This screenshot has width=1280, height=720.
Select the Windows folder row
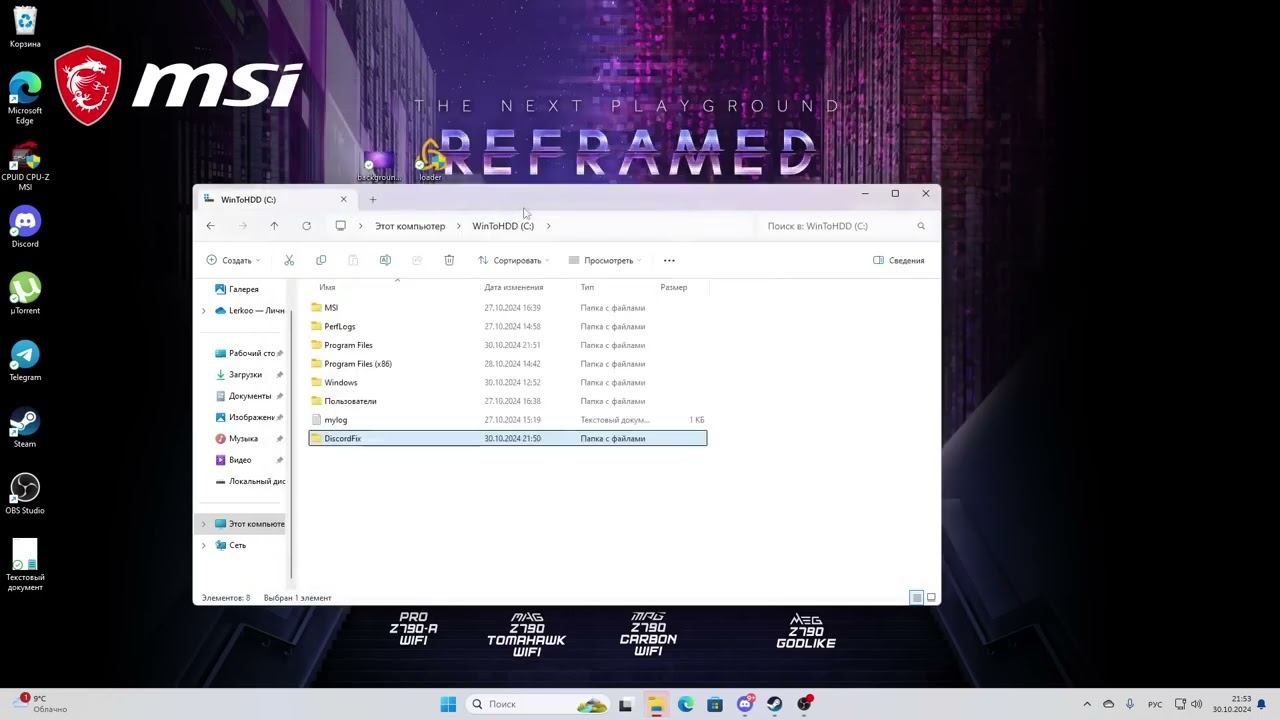[508, 382]
